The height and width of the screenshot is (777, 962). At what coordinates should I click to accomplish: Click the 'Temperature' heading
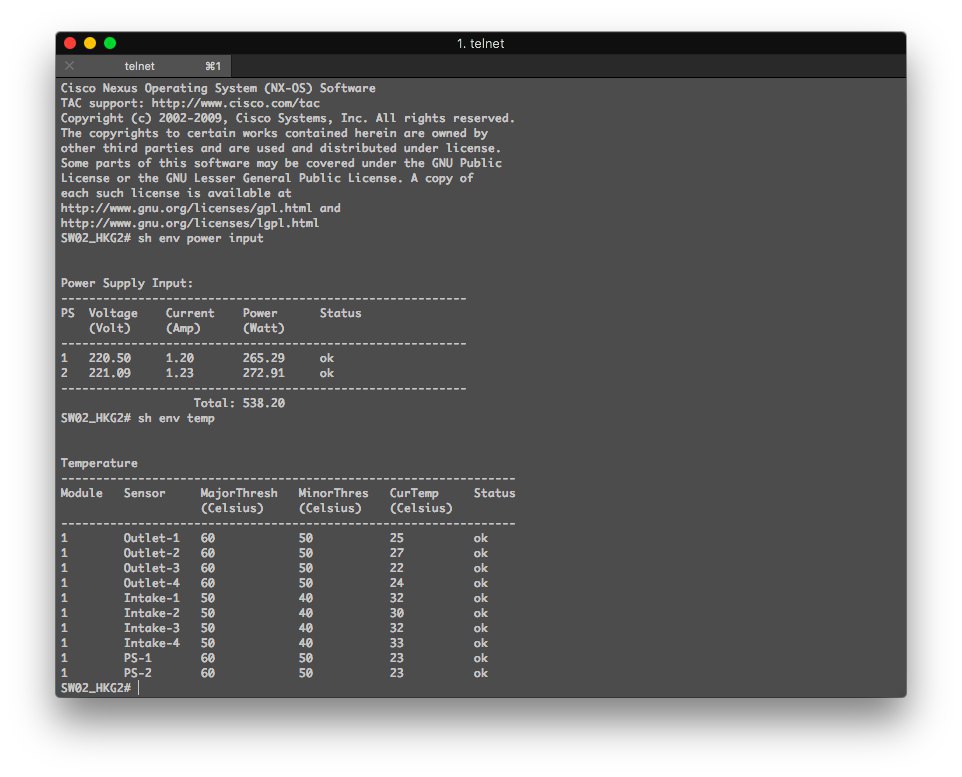point(99,463)
